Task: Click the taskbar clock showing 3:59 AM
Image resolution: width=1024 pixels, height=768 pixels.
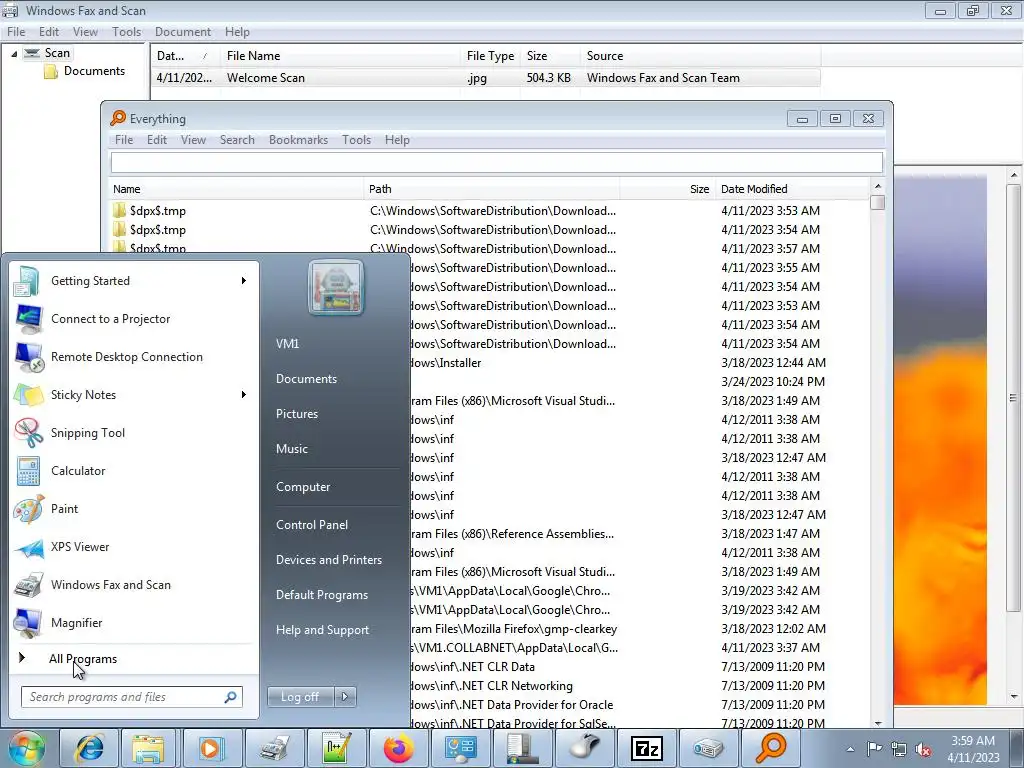Action: point(973,749)
